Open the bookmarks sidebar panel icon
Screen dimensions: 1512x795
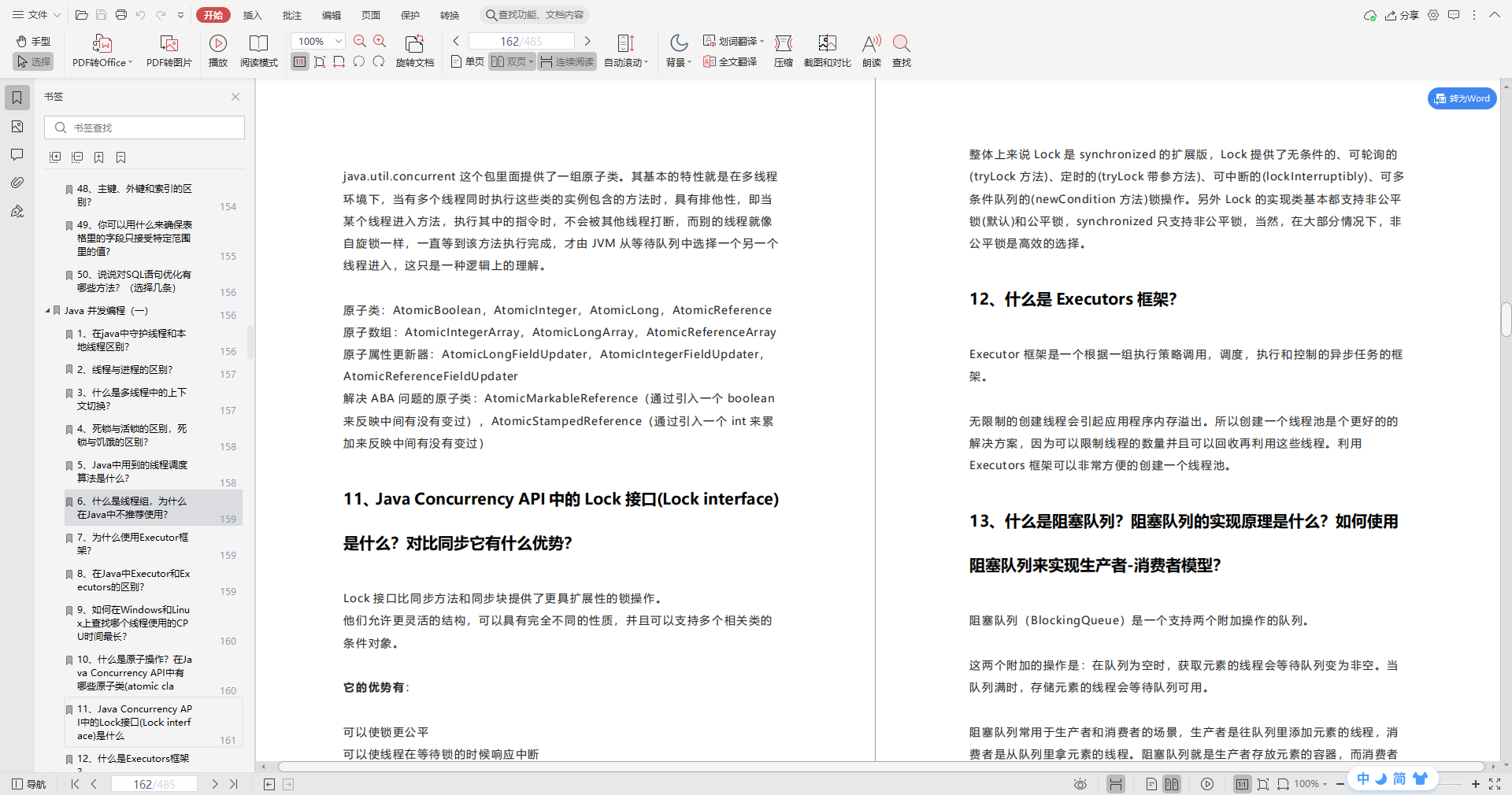(17, 98)
